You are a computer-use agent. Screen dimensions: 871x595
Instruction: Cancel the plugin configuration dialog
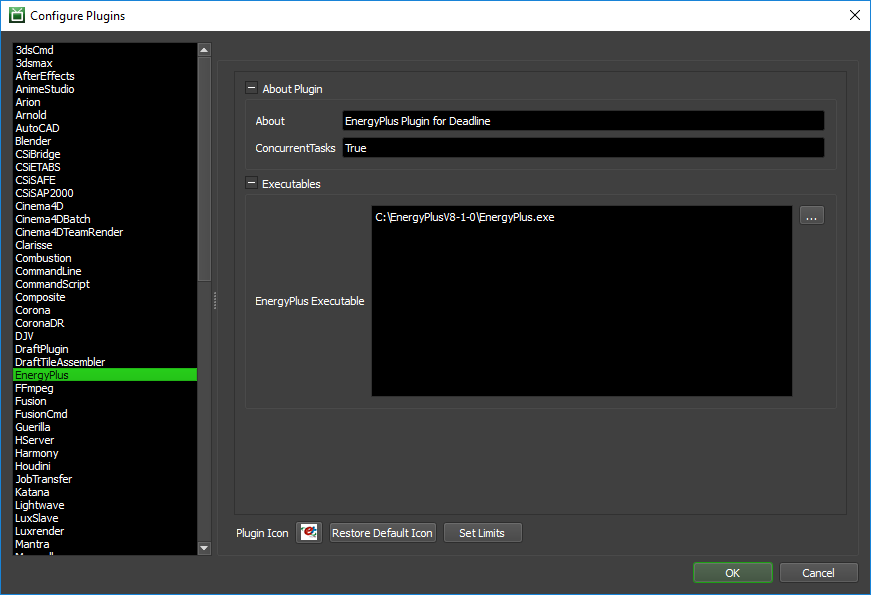pyautogui.click(x=818, y=573)
